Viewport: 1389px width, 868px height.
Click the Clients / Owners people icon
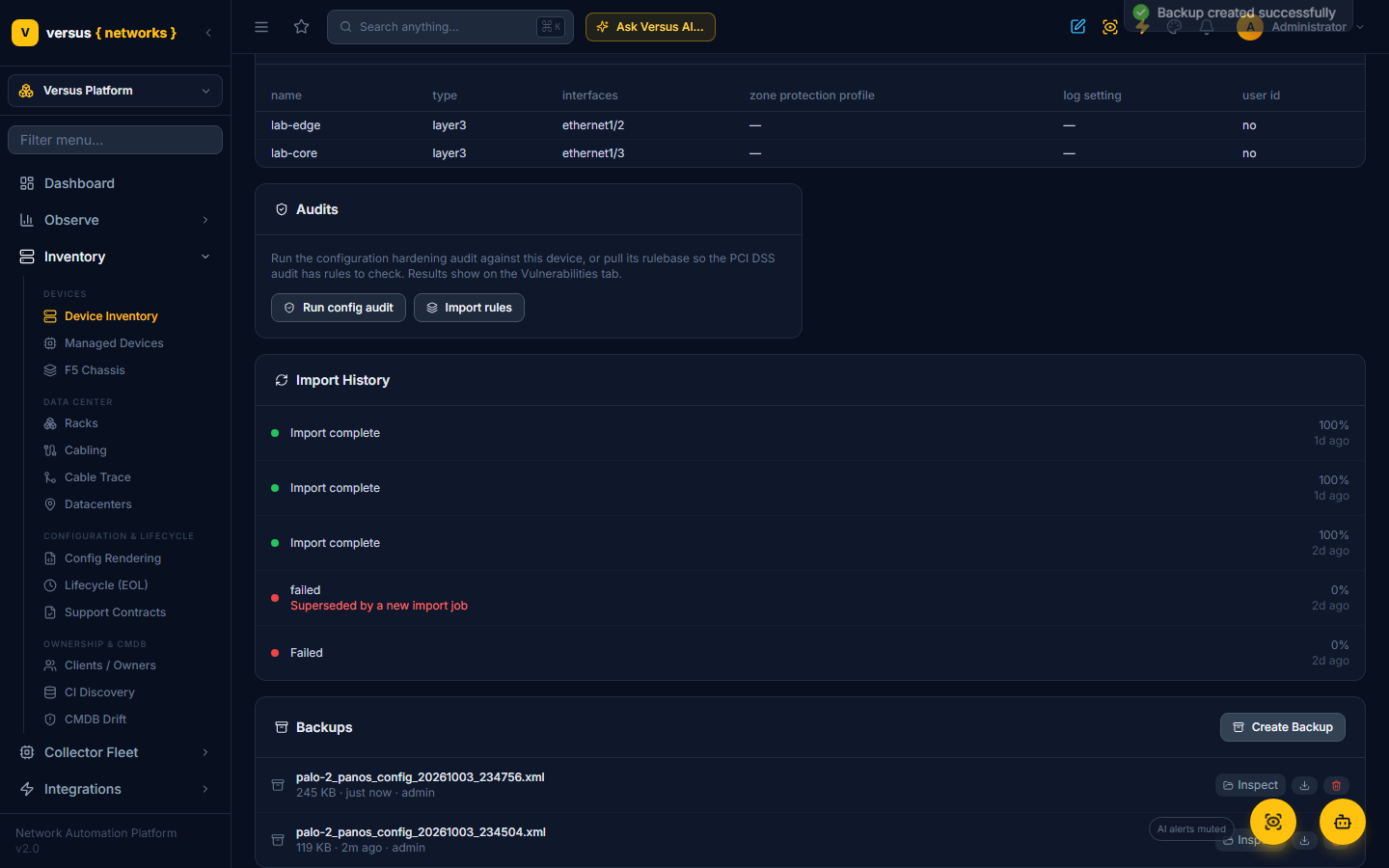point(50,665)
